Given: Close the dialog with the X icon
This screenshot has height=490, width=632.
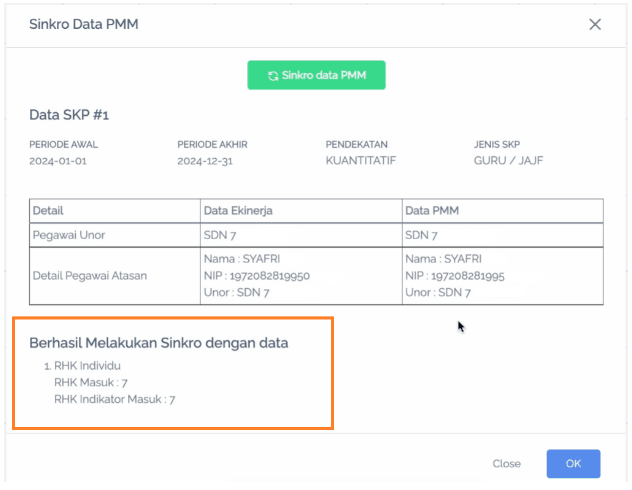Looking at the screenshot, I should [x=595, y=24].
